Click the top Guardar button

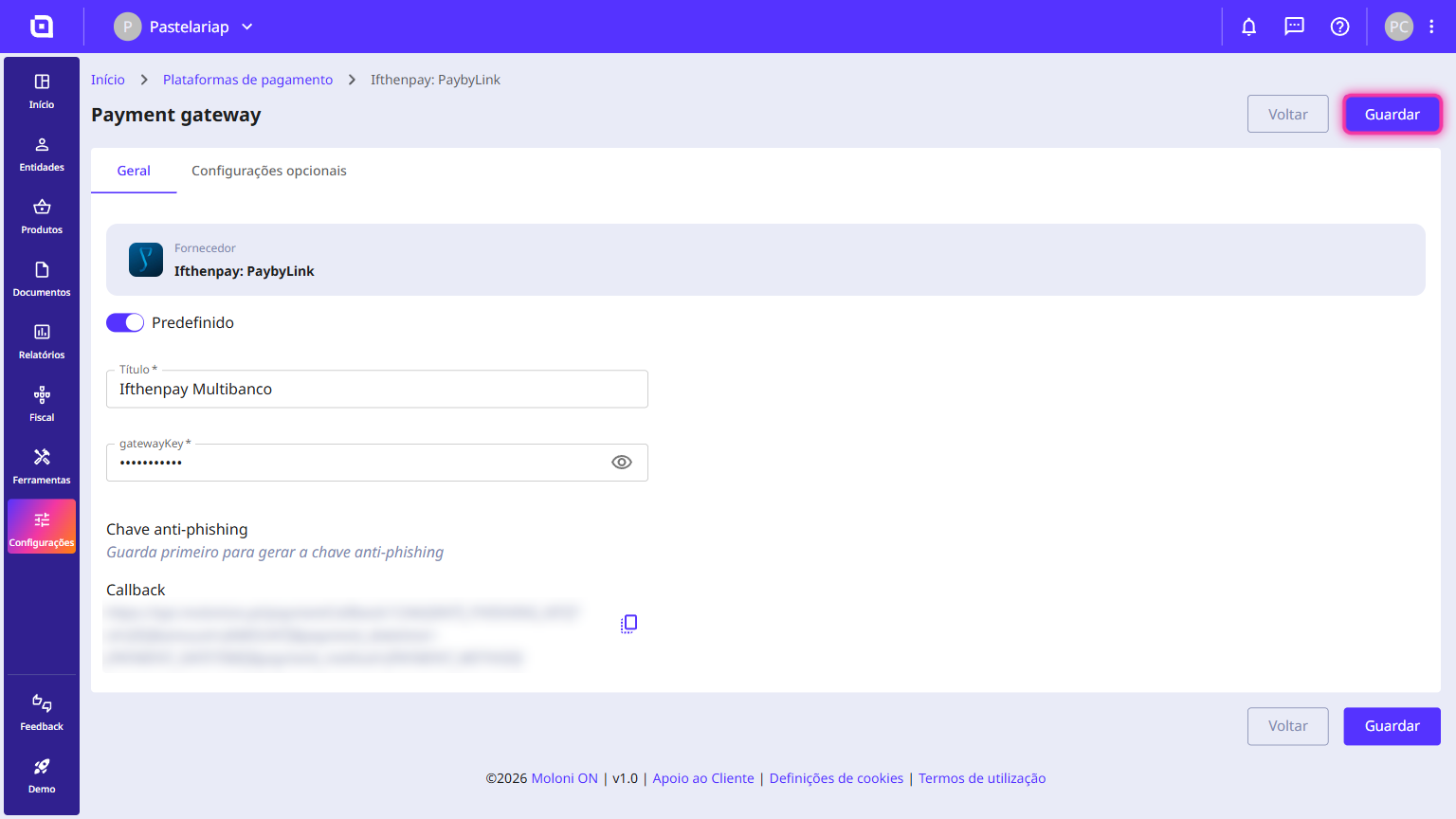coord(1392,114)
